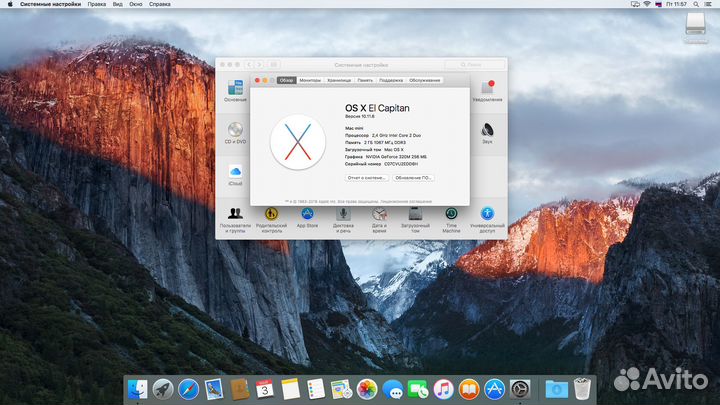This screenshot has width=720, height=405.
Task: Open FaceTime app in Dock
Action: click(x=418, y=389)
